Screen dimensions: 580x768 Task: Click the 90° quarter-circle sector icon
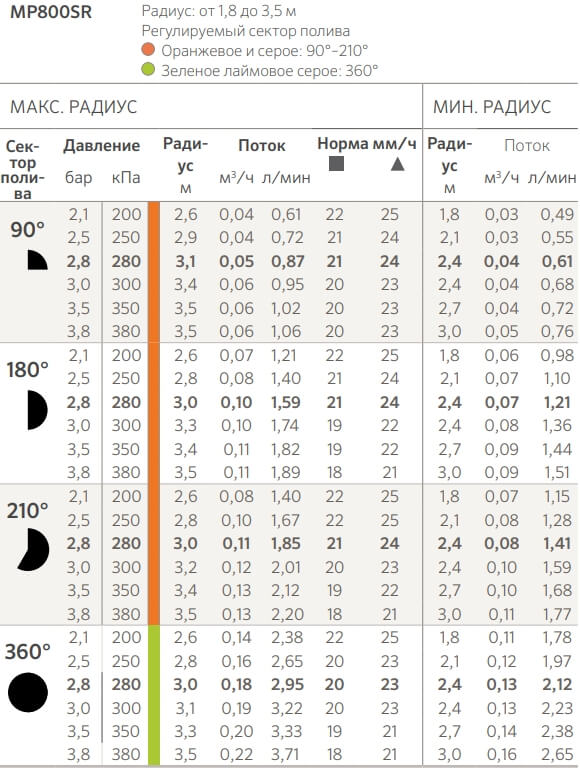(37, 260)
